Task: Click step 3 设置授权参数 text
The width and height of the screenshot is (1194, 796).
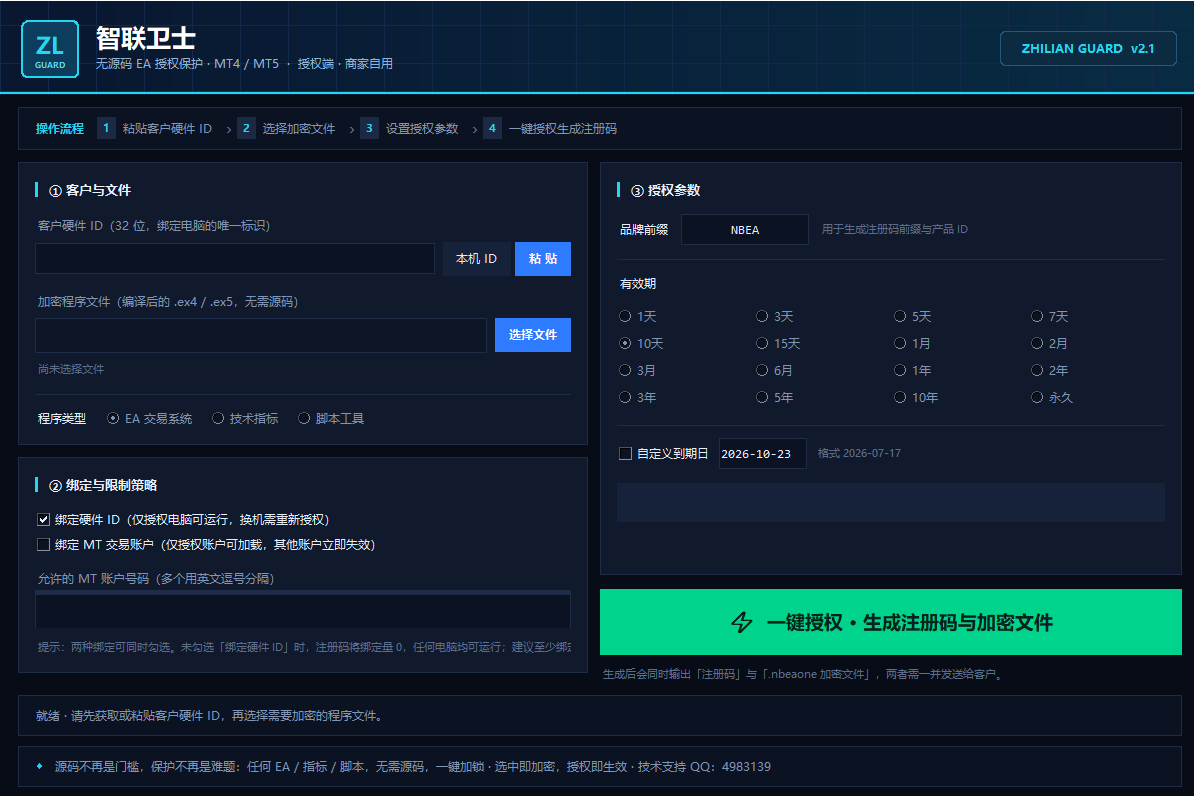Action: pos(422,129)
